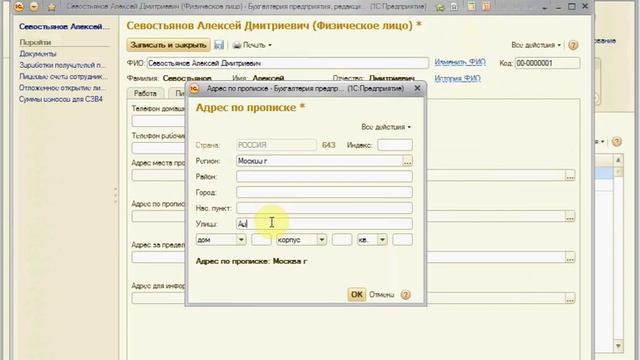The width and height of the screenshot is (640, 360).
Task: Click into the Нас. пункт field
Action: (x=324, y=208)
